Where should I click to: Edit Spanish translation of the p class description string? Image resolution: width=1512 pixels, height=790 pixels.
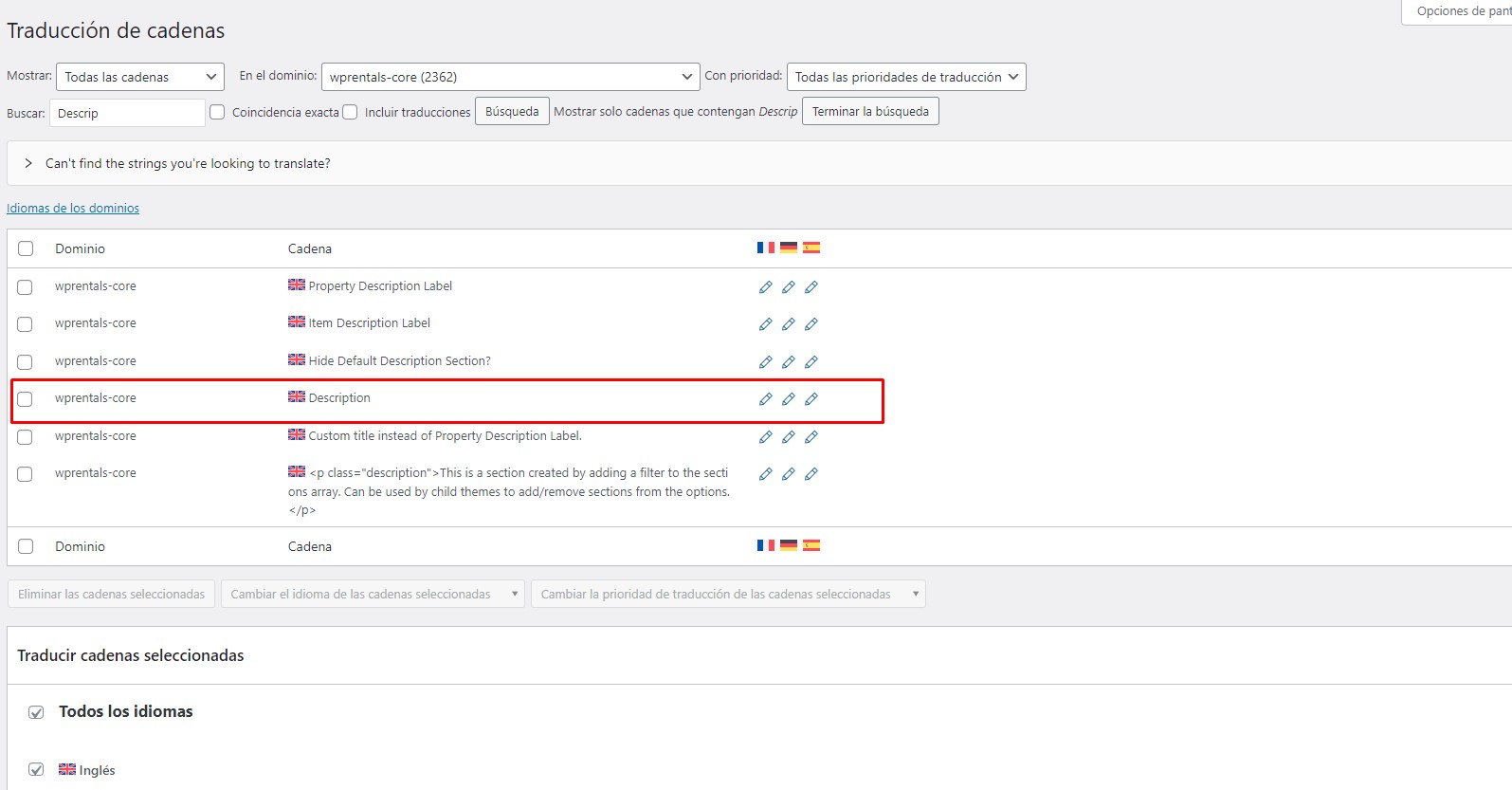(x=811, y=474)
